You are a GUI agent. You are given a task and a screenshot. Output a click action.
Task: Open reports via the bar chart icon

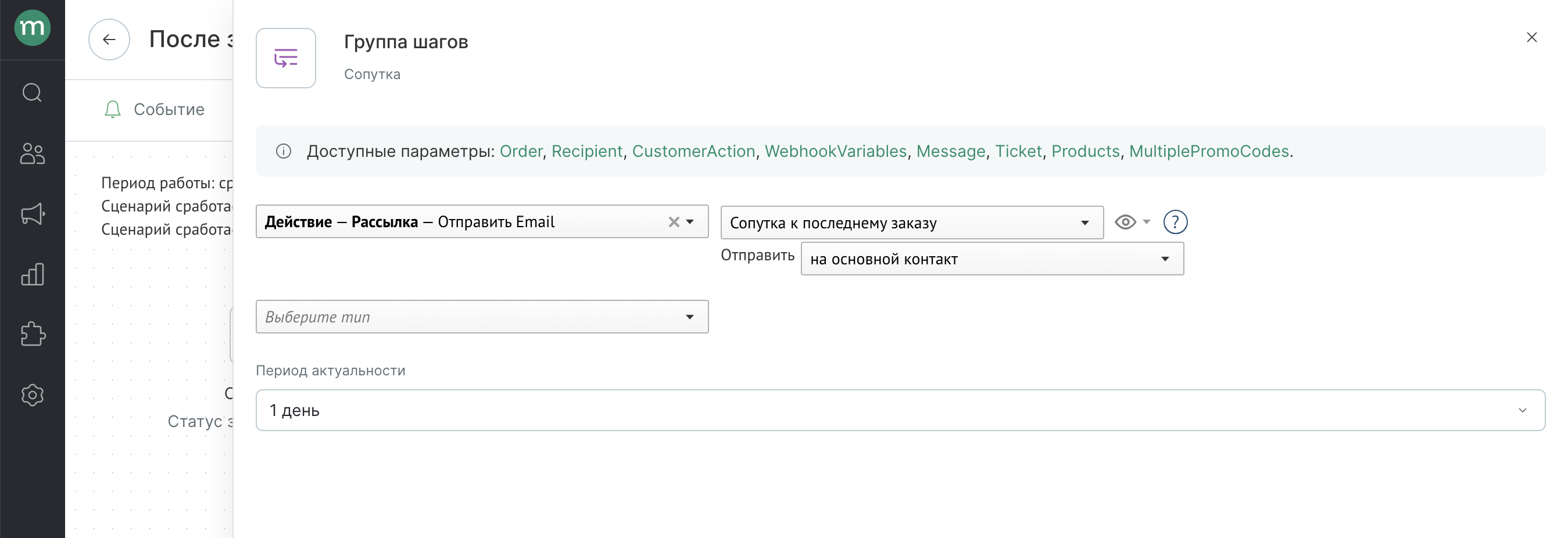(x=33, y=274)
